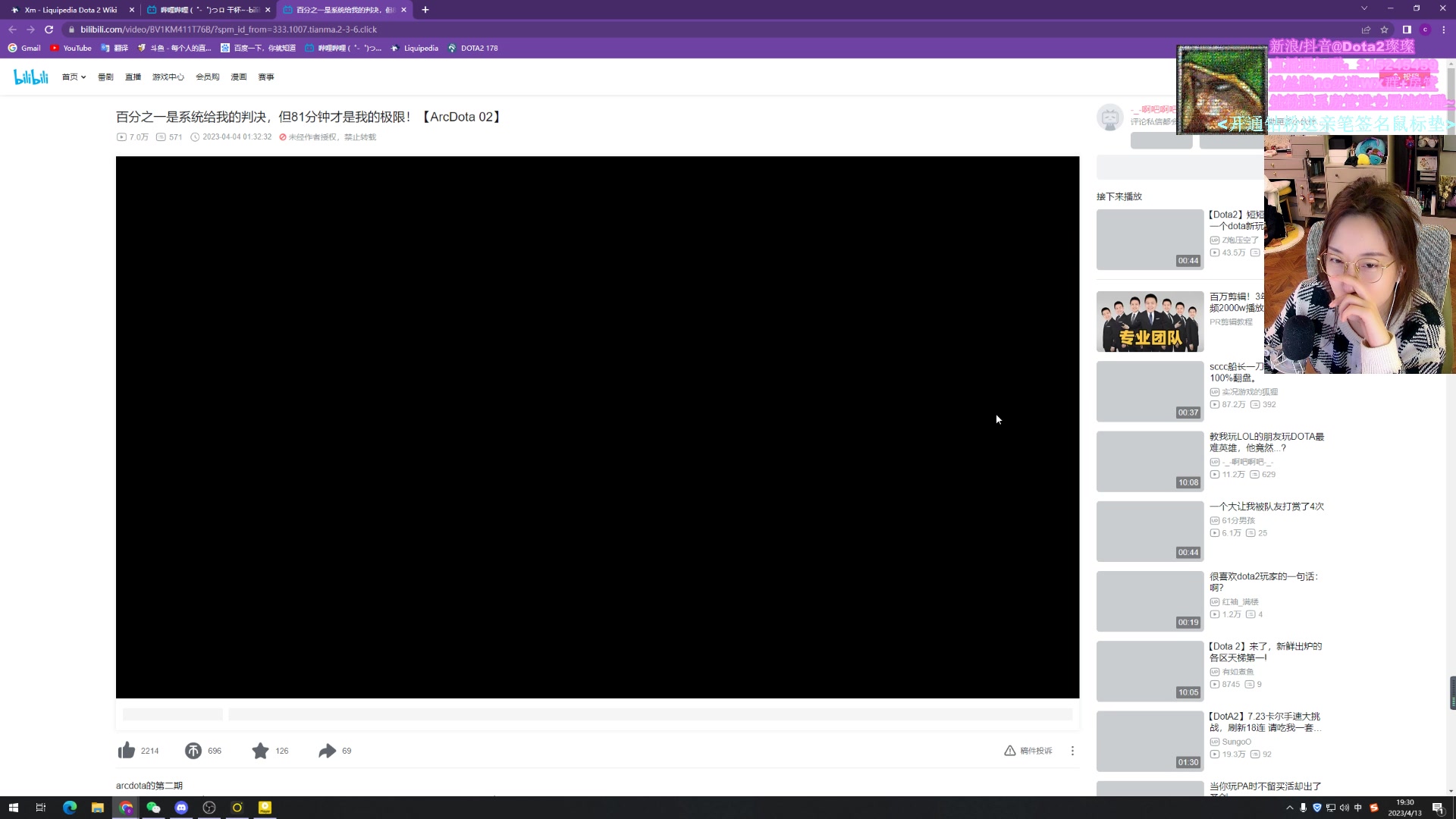Click the share arrow icon
The width and height of the screenshot is (1456, 819).
coord(327,751)
